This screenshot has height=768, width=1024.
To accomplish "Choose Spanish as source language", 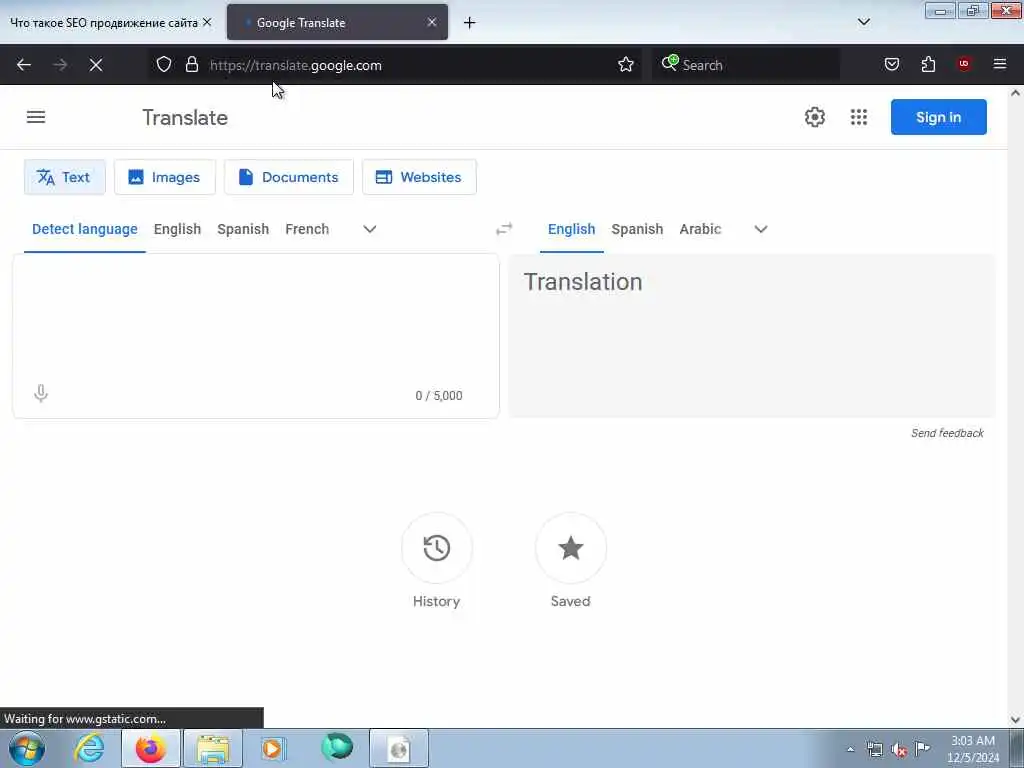I will tap(243, 229).
